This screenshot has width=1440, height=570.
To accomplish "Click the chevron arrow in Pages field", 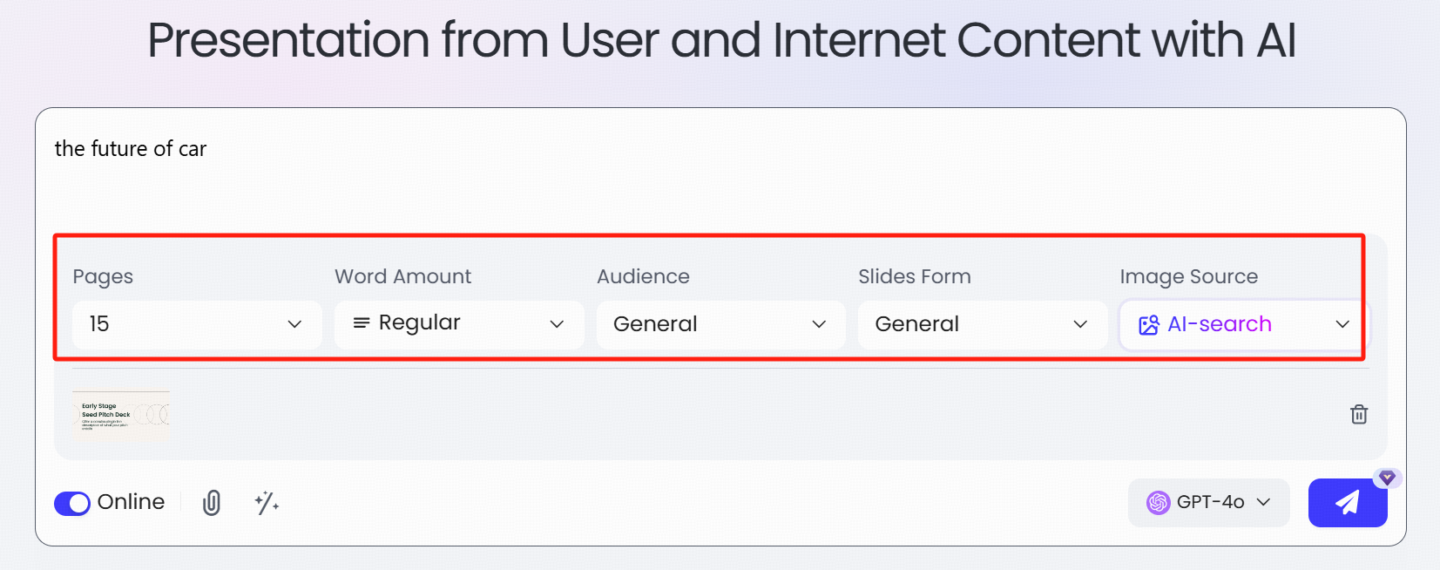I will (x=294, y=324).
